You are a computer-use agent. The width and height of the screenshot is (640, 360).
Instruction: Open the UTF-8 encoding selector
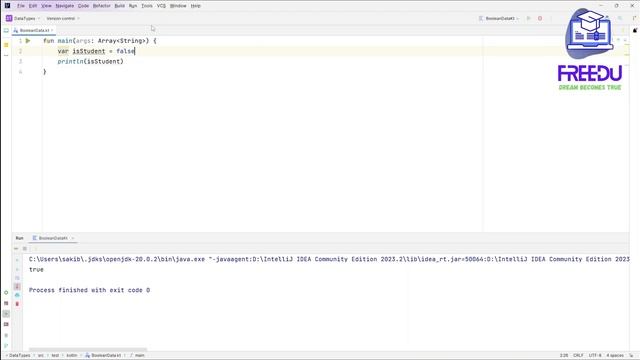pos(595,356)
